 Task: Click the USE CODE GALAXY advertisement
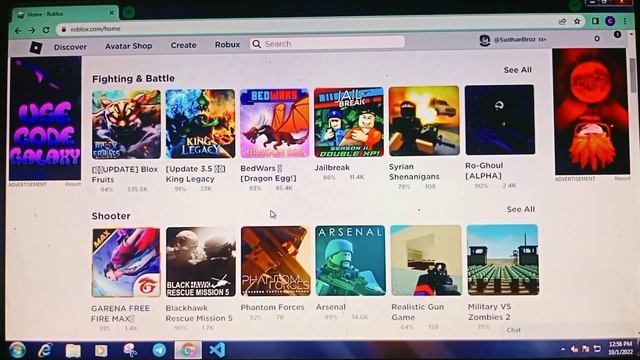pyautogui.click(x=45, y=119)
